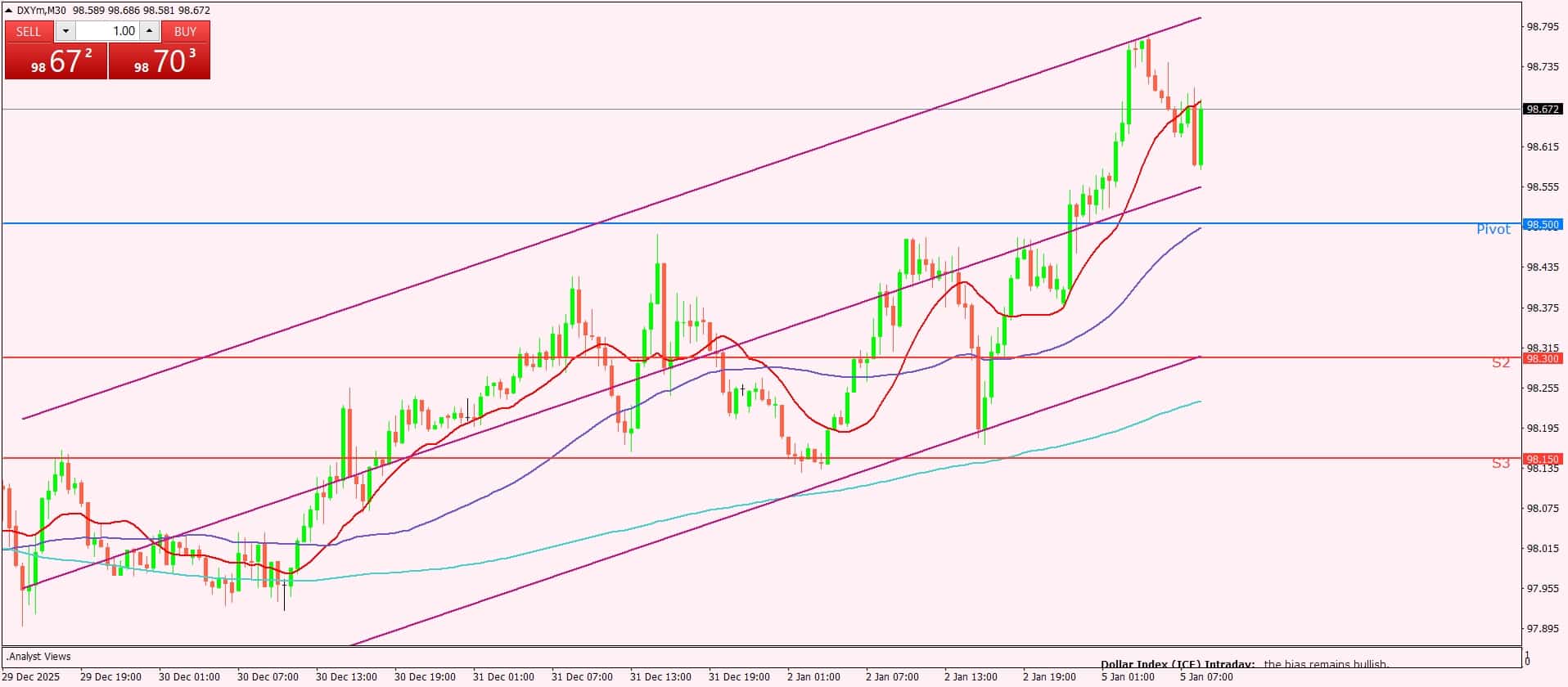Click 98.075 on the price scale
The image size is (1568, 687).
[1543, 509]
